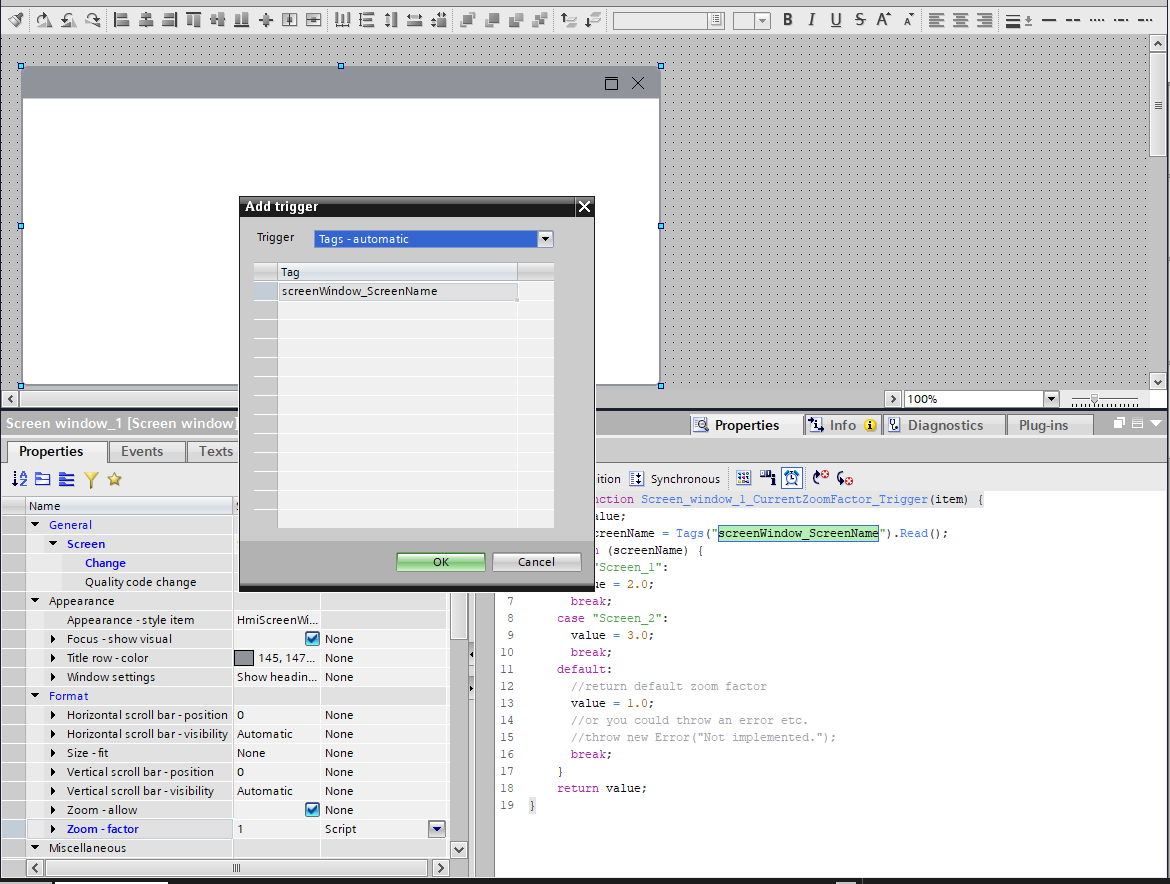1170x884 pixels.
Task: Toggle the Zoom - allow checkbox
Action: point(312,810)
